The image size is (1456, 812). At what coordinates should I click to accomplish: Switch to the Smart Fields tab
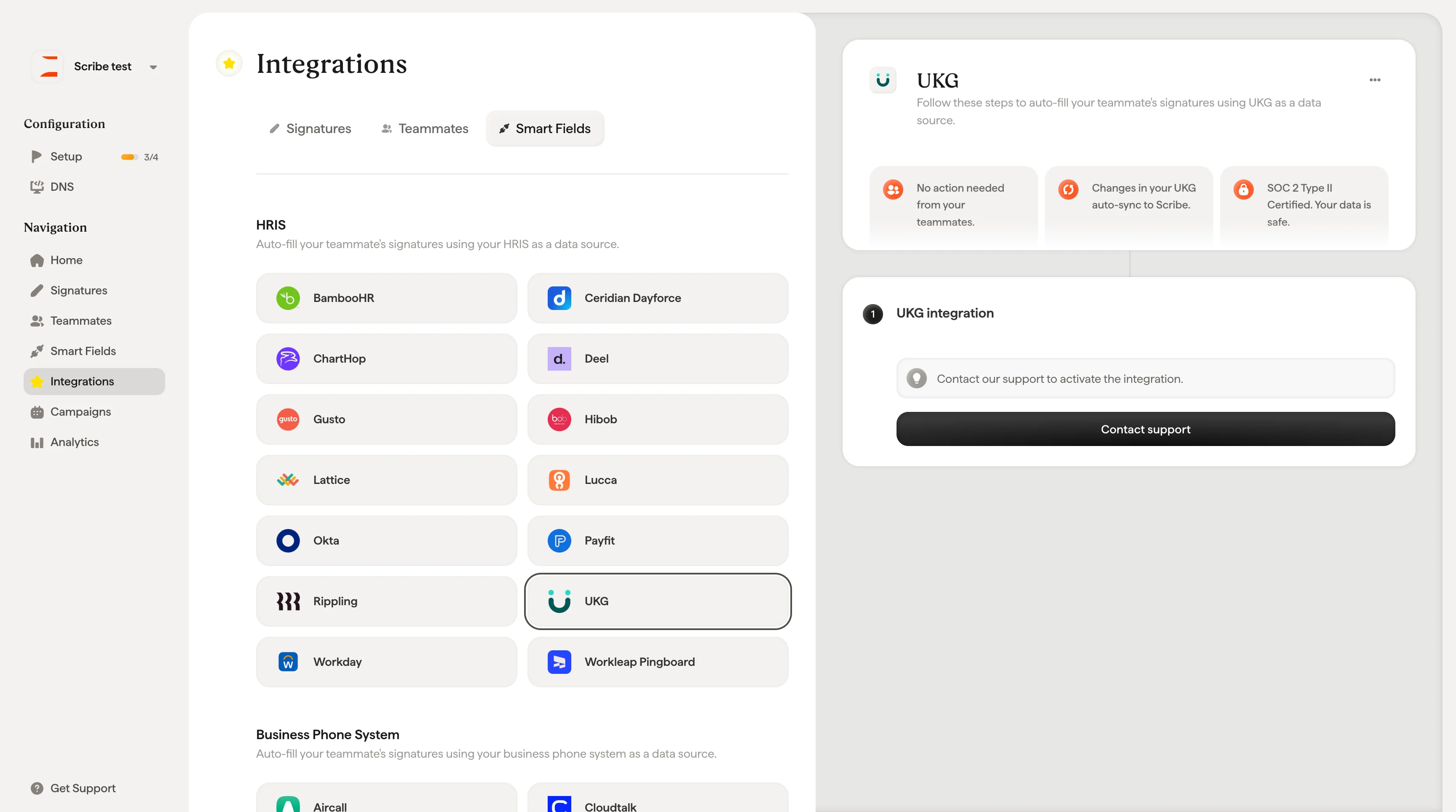(x=544, y=128)
